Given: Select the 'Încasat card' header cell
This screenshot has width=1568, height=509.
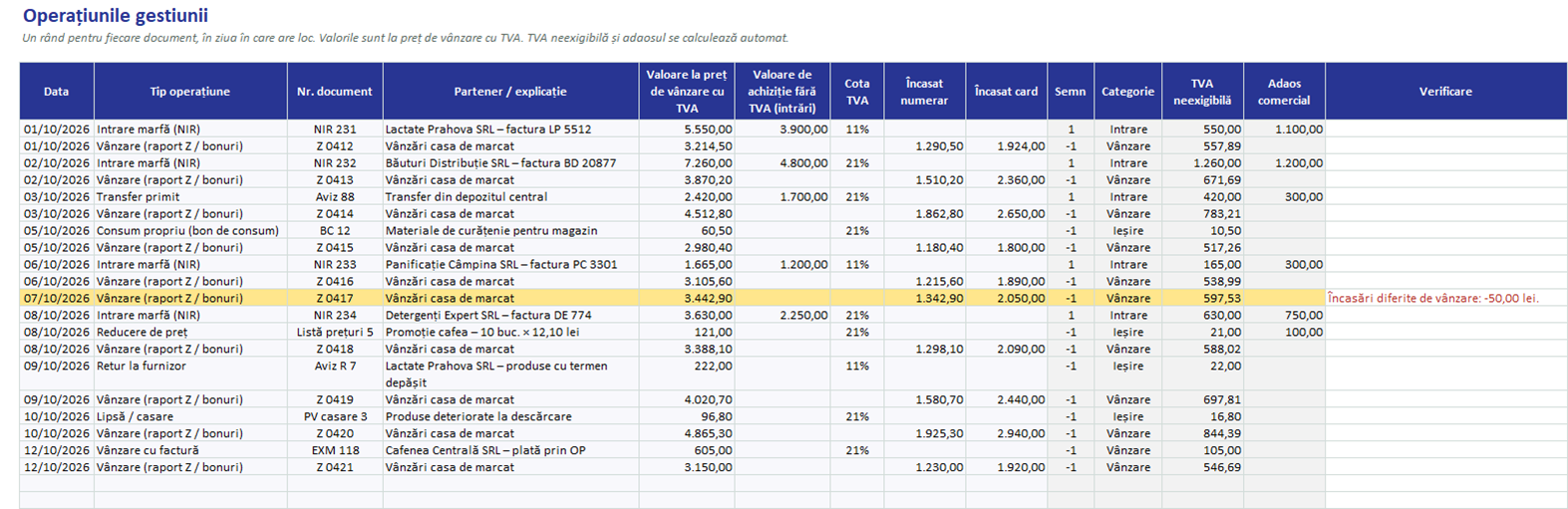Looking at the screenshot, I should click(x=1007, y=92).
